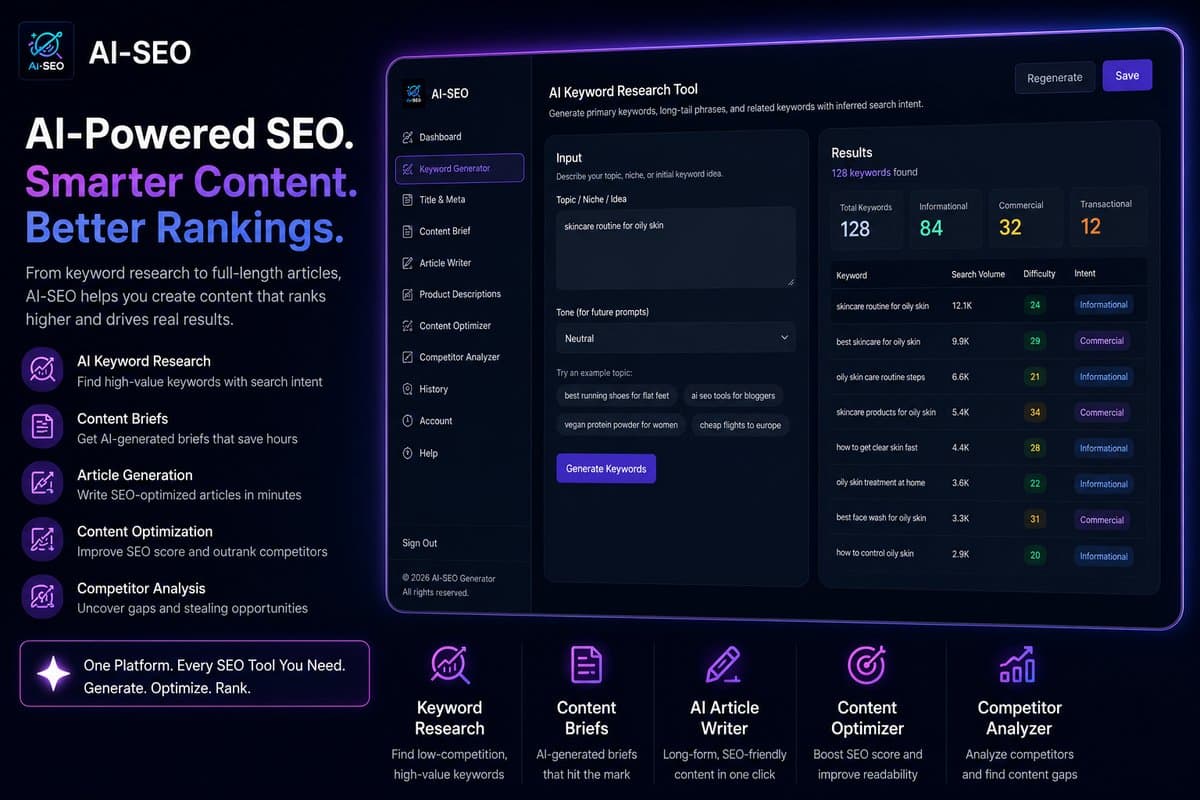
Task: Click the Transactional 12 stat card
Action: (x=1108, y=218)
